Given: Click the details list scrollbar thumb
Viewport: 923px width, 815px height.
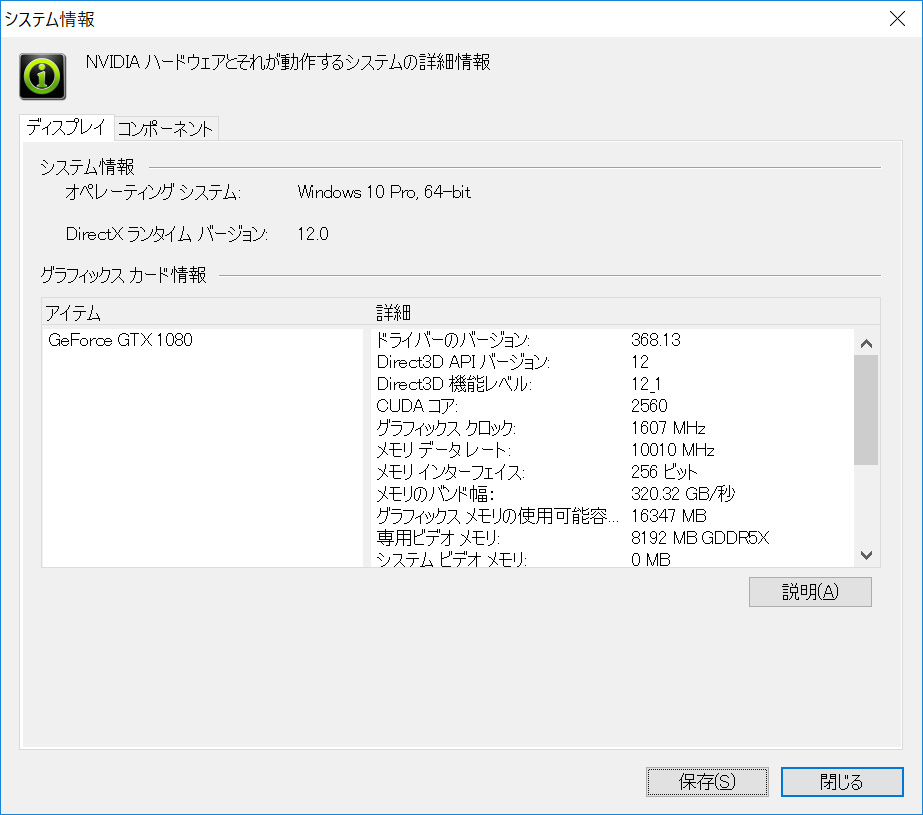Looking at the screenshot, I should point(866,410).
